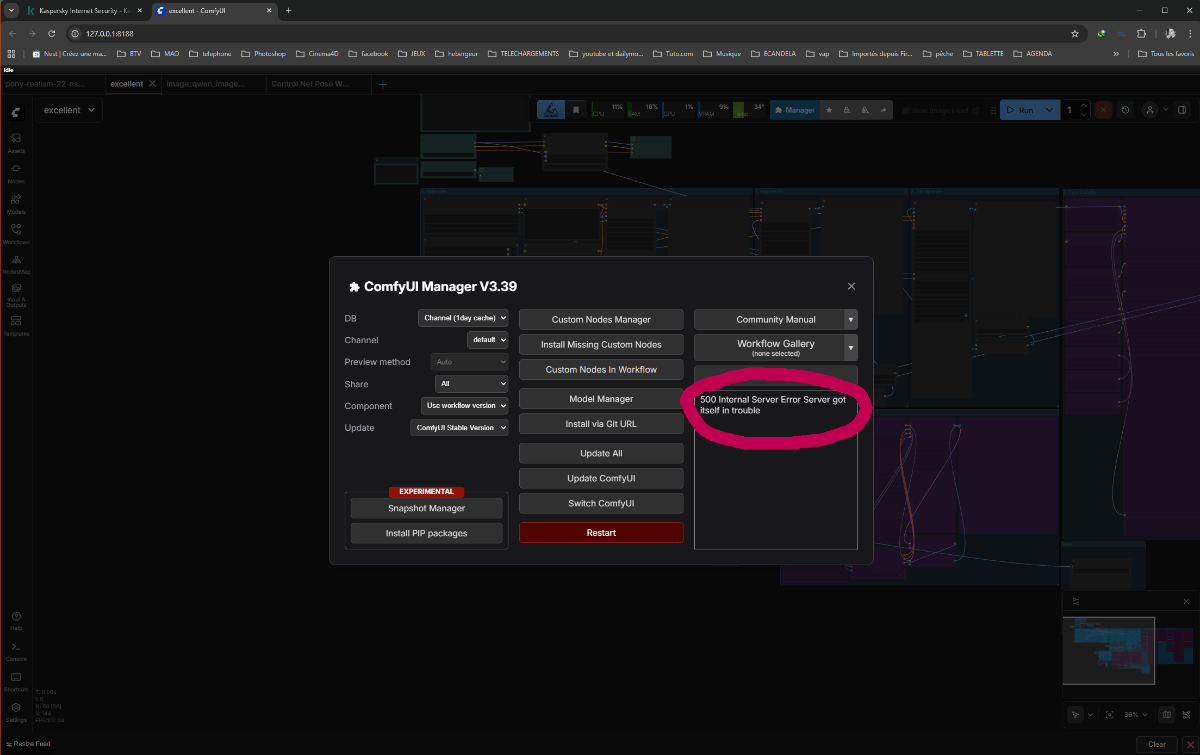Click the Templates sidebar icon
This screenshot has height=755, width=1200.
[16, 325]
